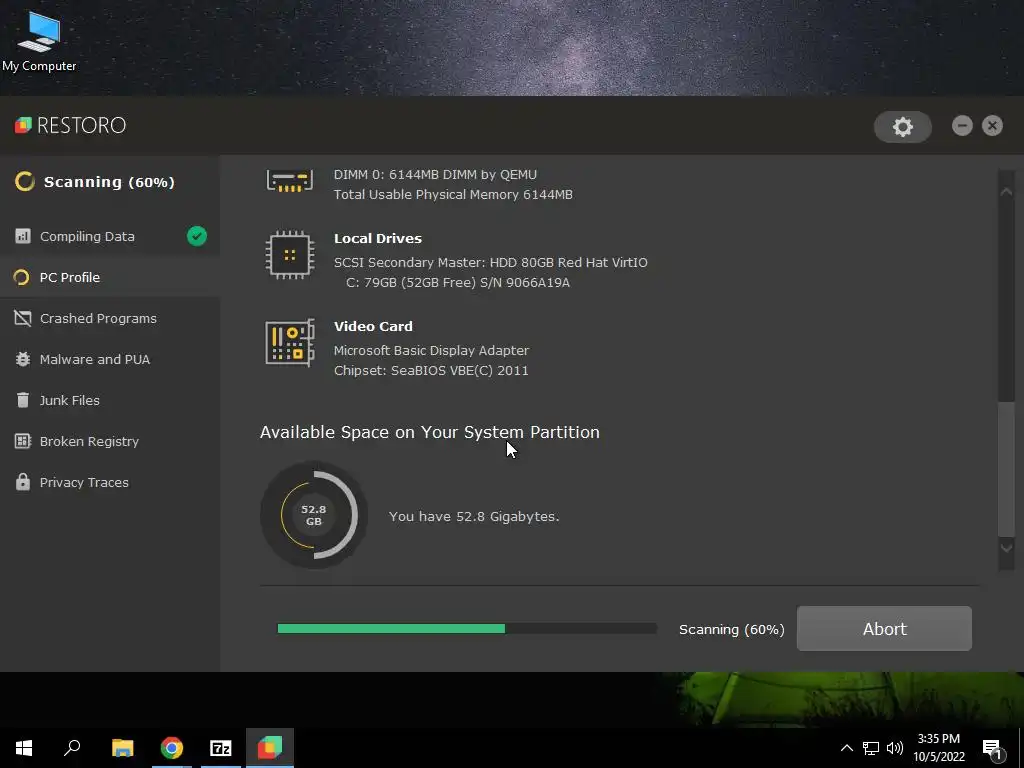Click the content scrollbar thumb
The height and width of the screenshot is (768, 1024).
pyautogui.click(x=1006, y=469)
